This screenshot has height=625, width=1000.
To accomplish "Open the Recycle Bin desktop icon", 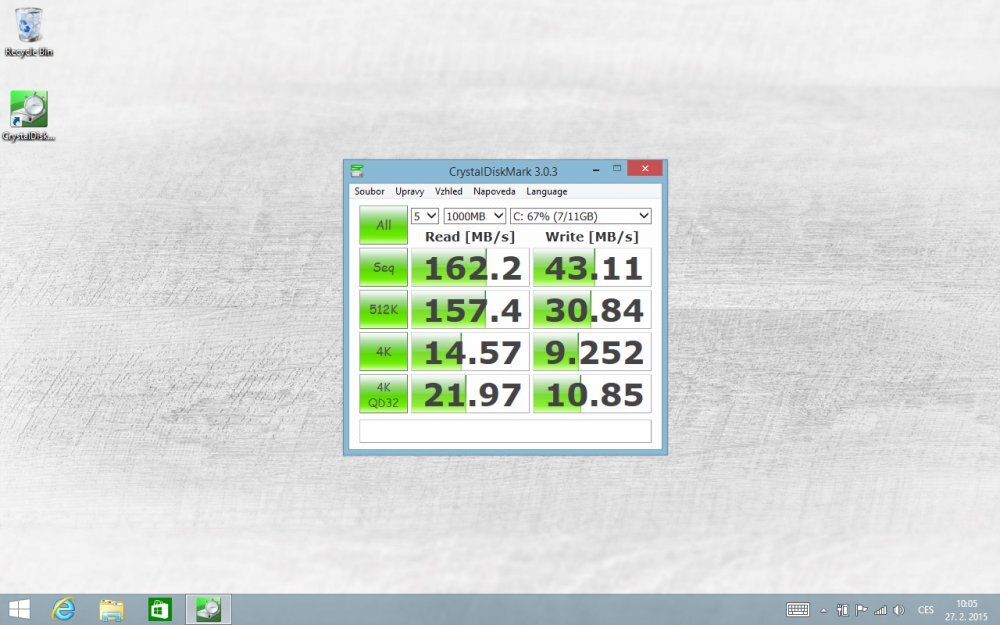I will coord(28,31).
